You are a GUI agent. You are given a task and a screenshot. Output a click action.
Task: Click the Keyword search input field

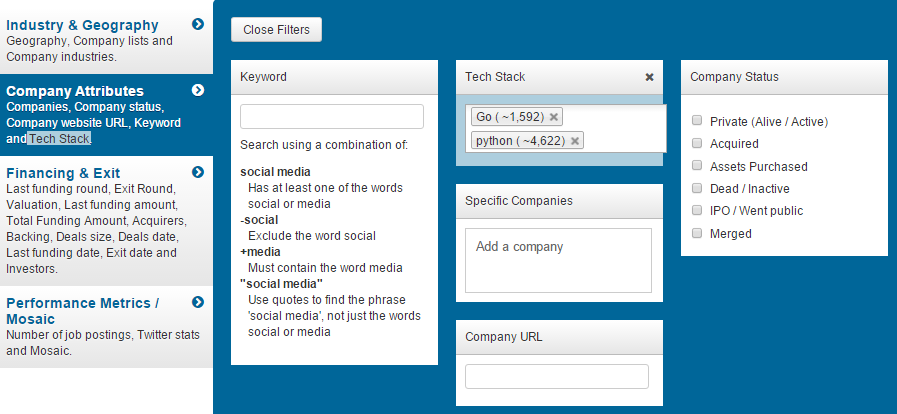point(332,116)
